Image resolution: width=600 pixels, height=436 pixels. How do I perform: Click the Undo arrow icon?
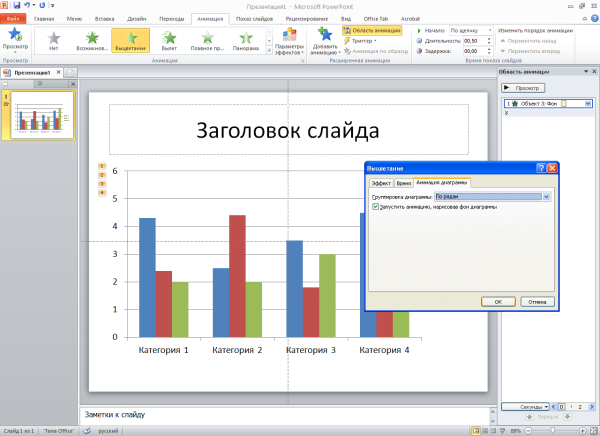(x=27, y=5)
